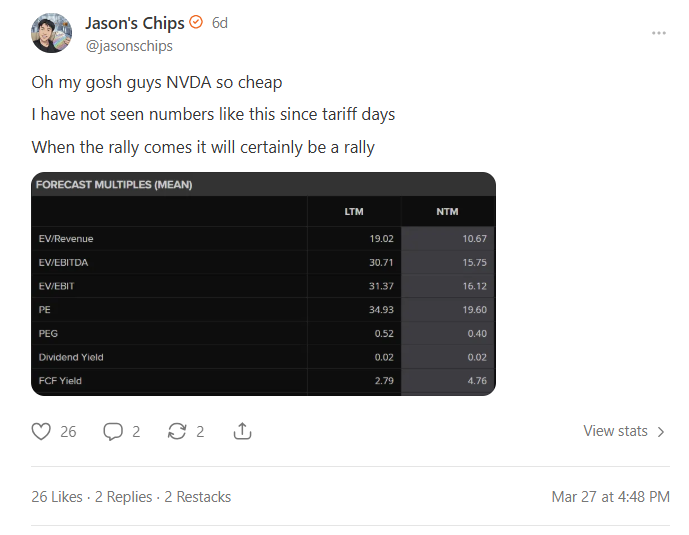Image resolution: width=689 pixels, height=535 pixels.
Task: Click Mar 27 at 4:48 PM timestamp
Action: pyautogui.click(x=610, y=497)
